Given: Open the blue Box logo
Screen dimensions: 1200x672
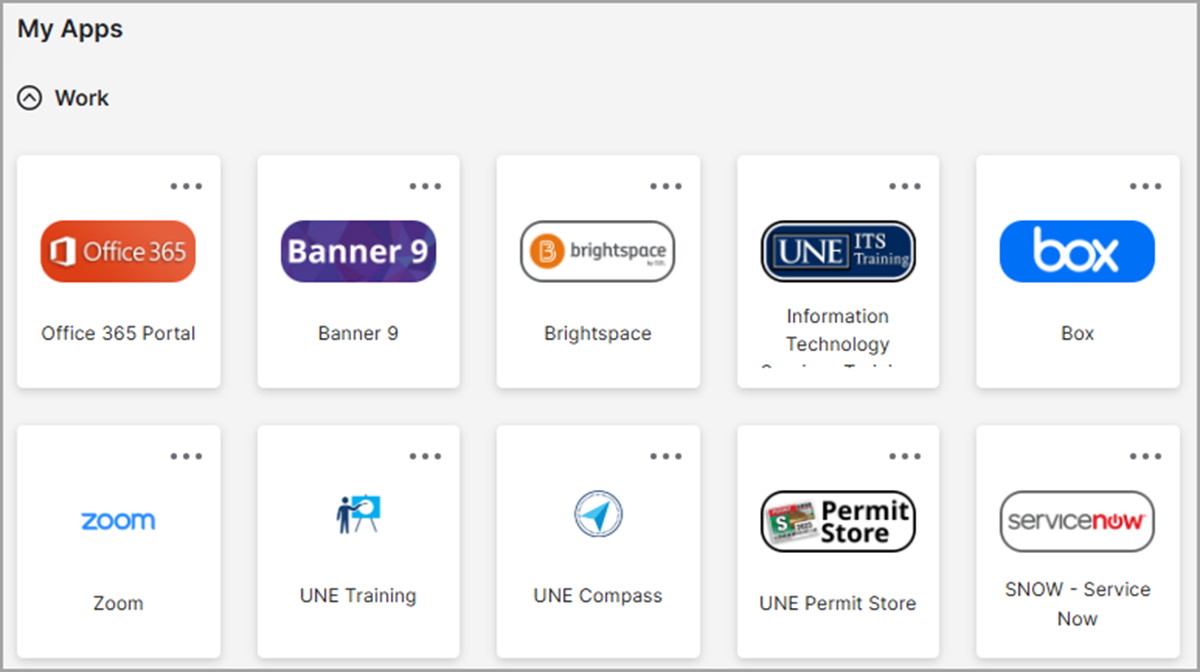Looking at the screenshot, I should (1077, 251).
